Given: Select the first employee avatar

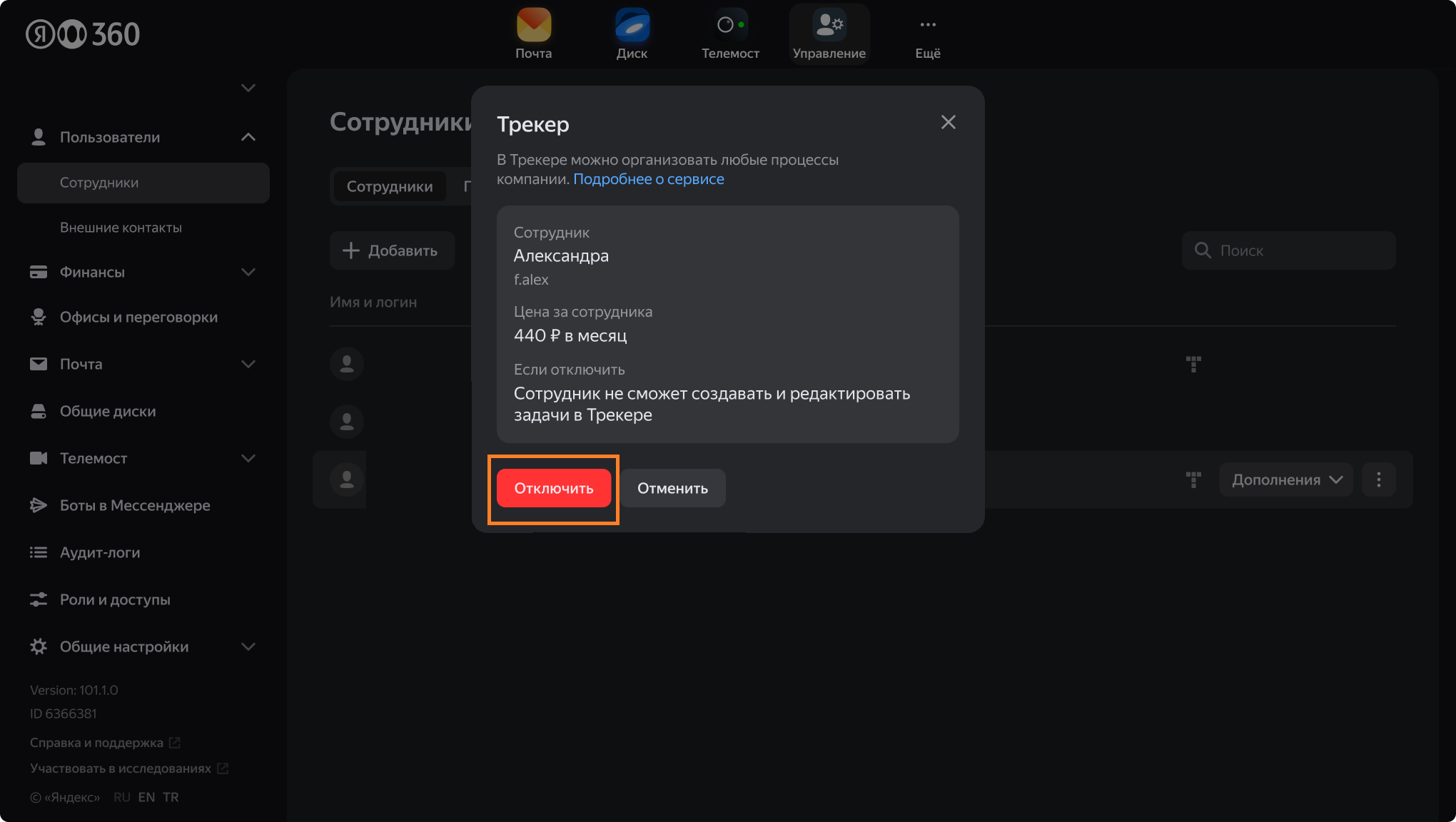Looking at the screenshot, I should [347, 364].
